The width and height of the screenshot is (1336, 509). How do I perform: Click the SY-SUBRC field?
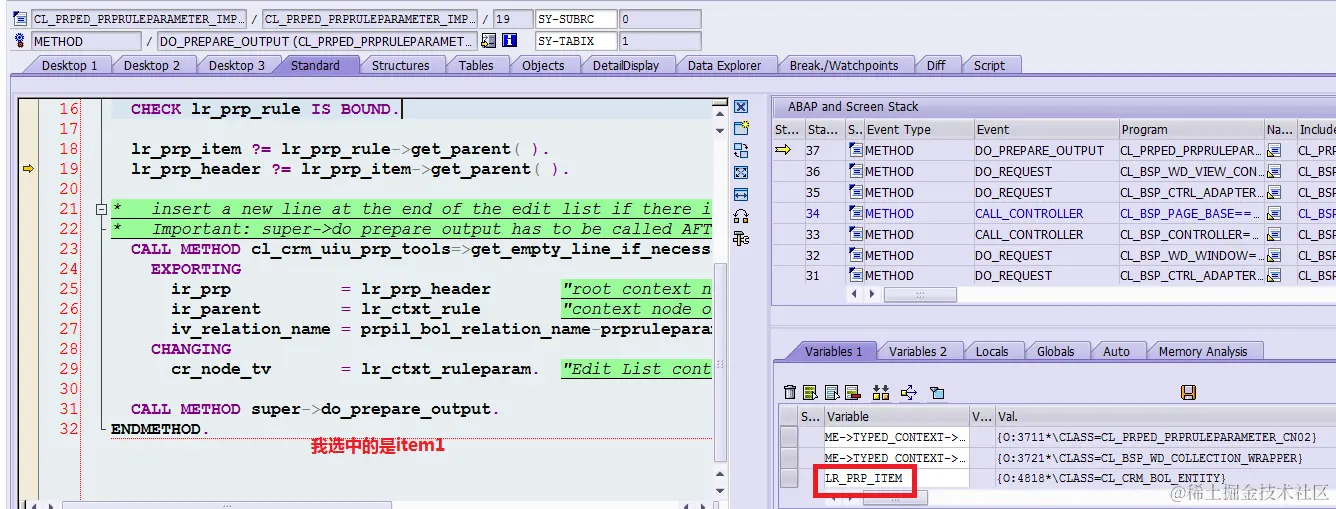[x=575, y=19]
